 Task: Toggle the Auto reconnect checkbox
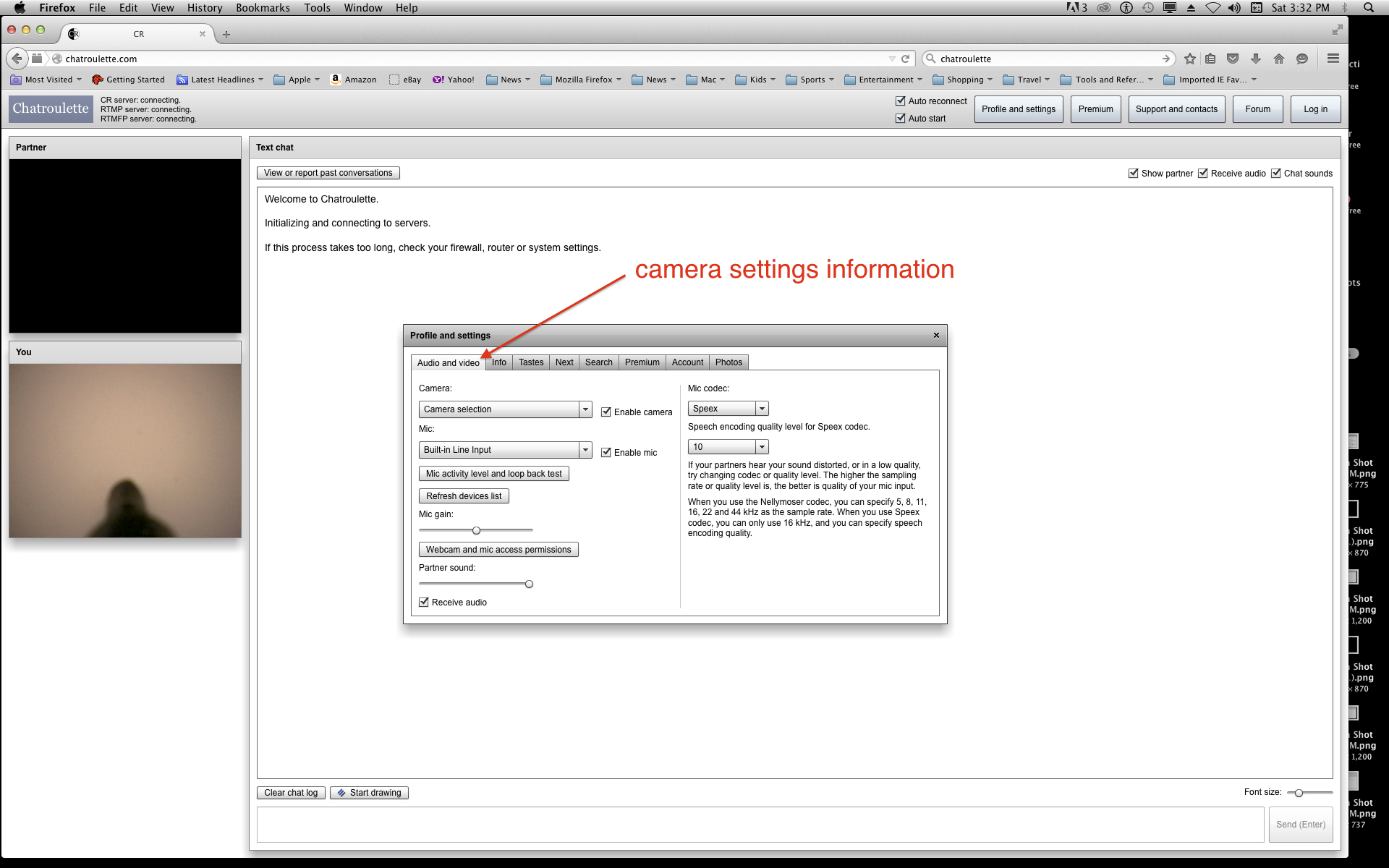[x=901, y=101]
